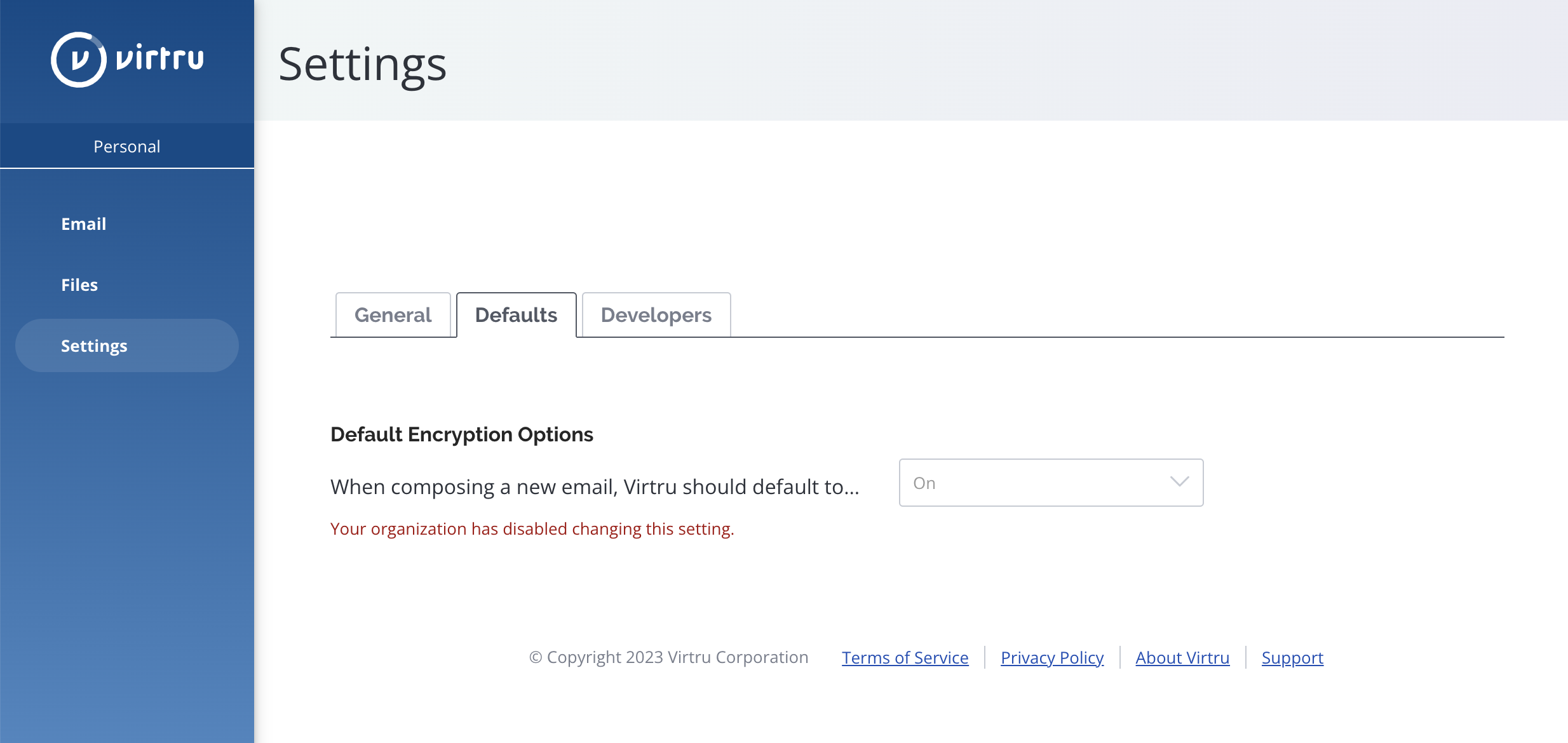Click the organization disabled setting warning
The image size is (1568, 743).
[x=532, y=529]
